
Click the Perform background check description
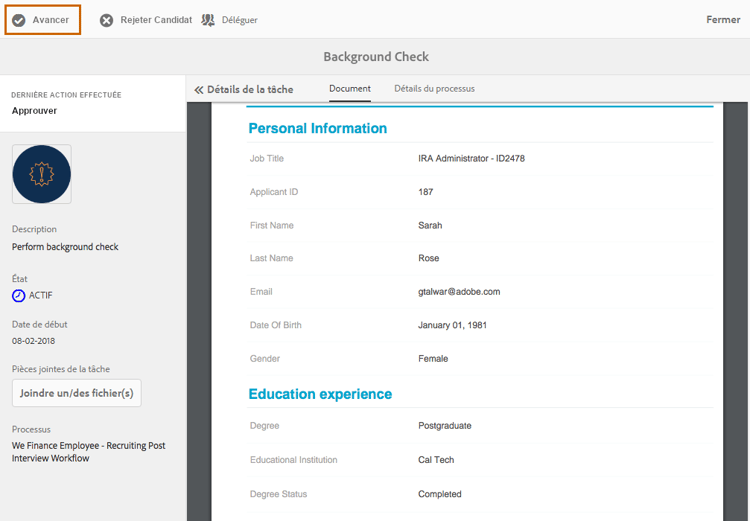point(65,247)
